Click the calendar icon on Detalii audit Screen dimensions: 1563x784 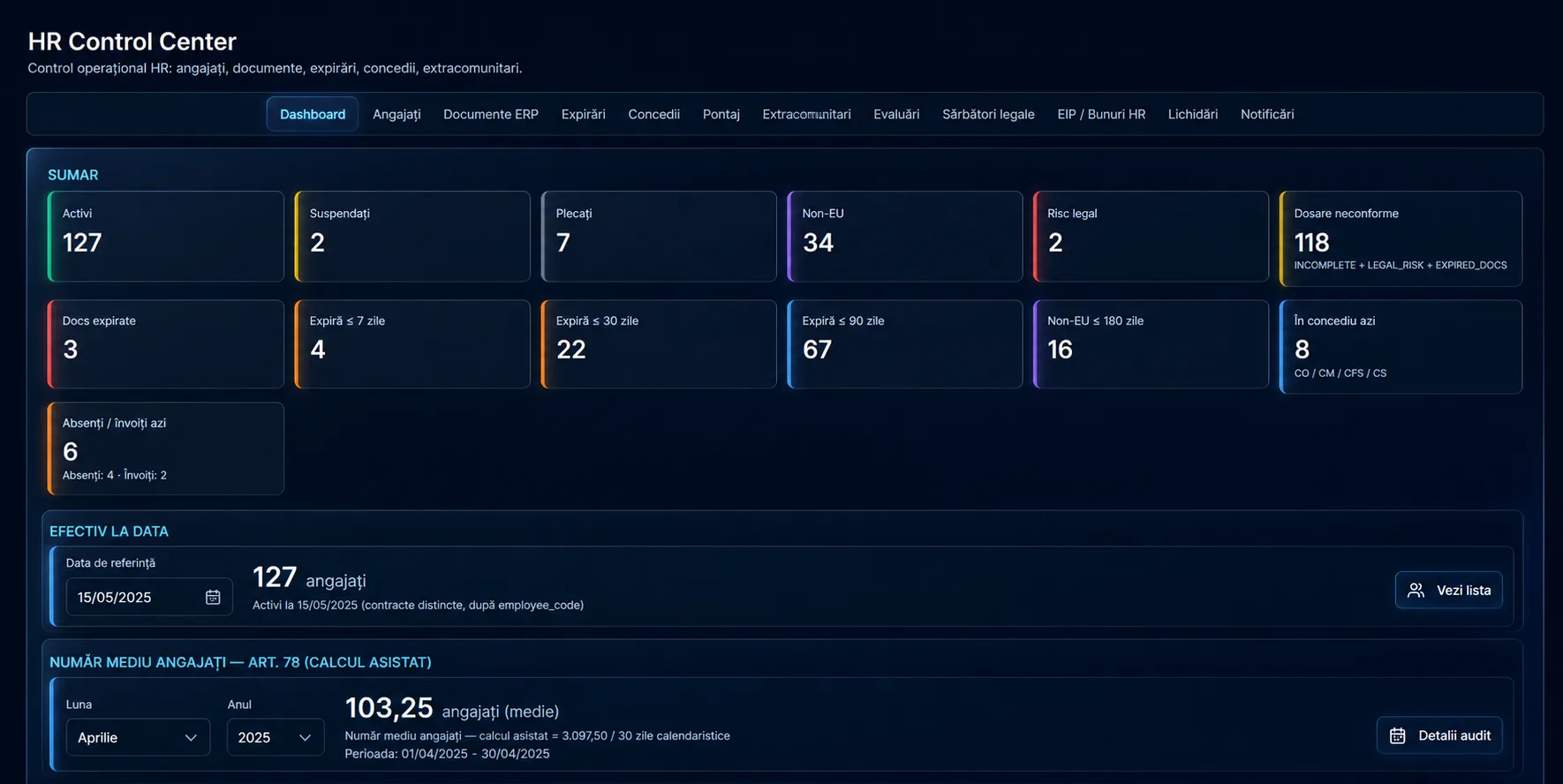point(1397,735)
